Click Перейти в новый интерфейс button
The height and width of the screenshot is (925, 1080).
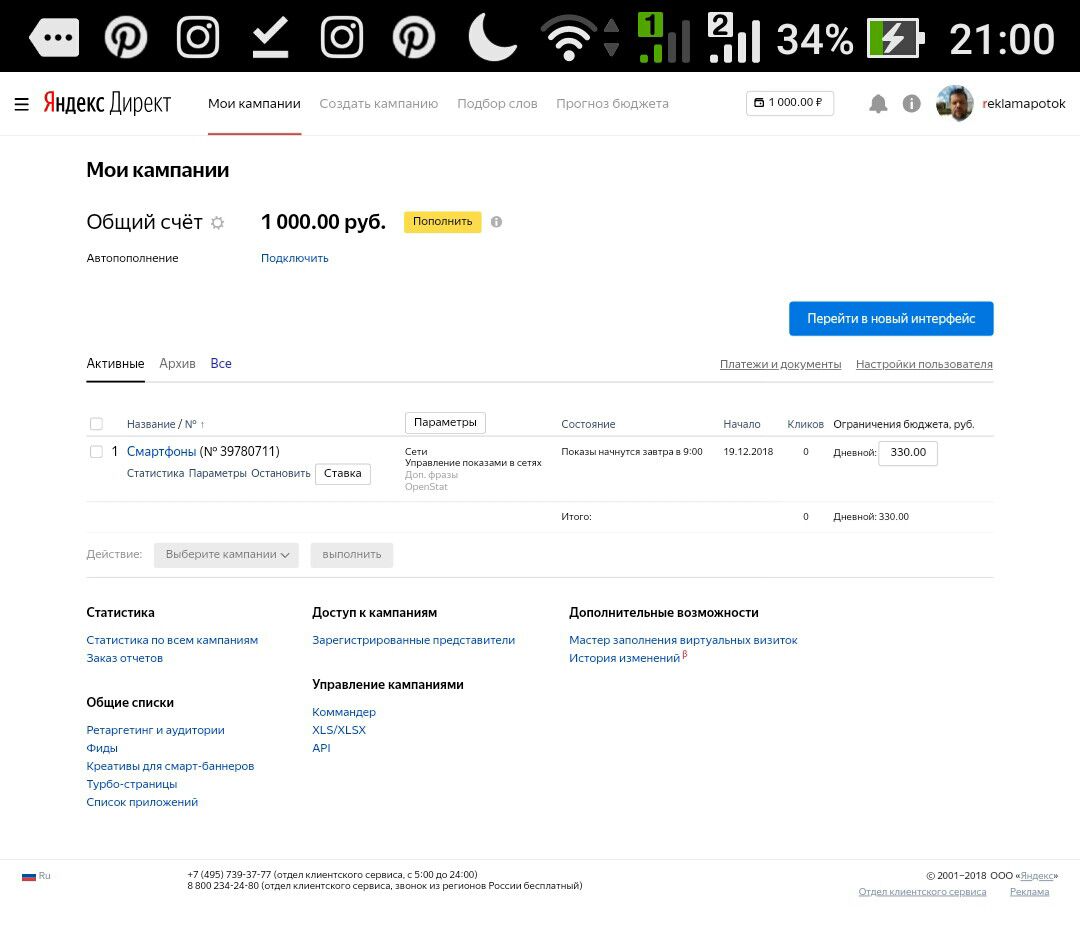click(x=891, y=319)
